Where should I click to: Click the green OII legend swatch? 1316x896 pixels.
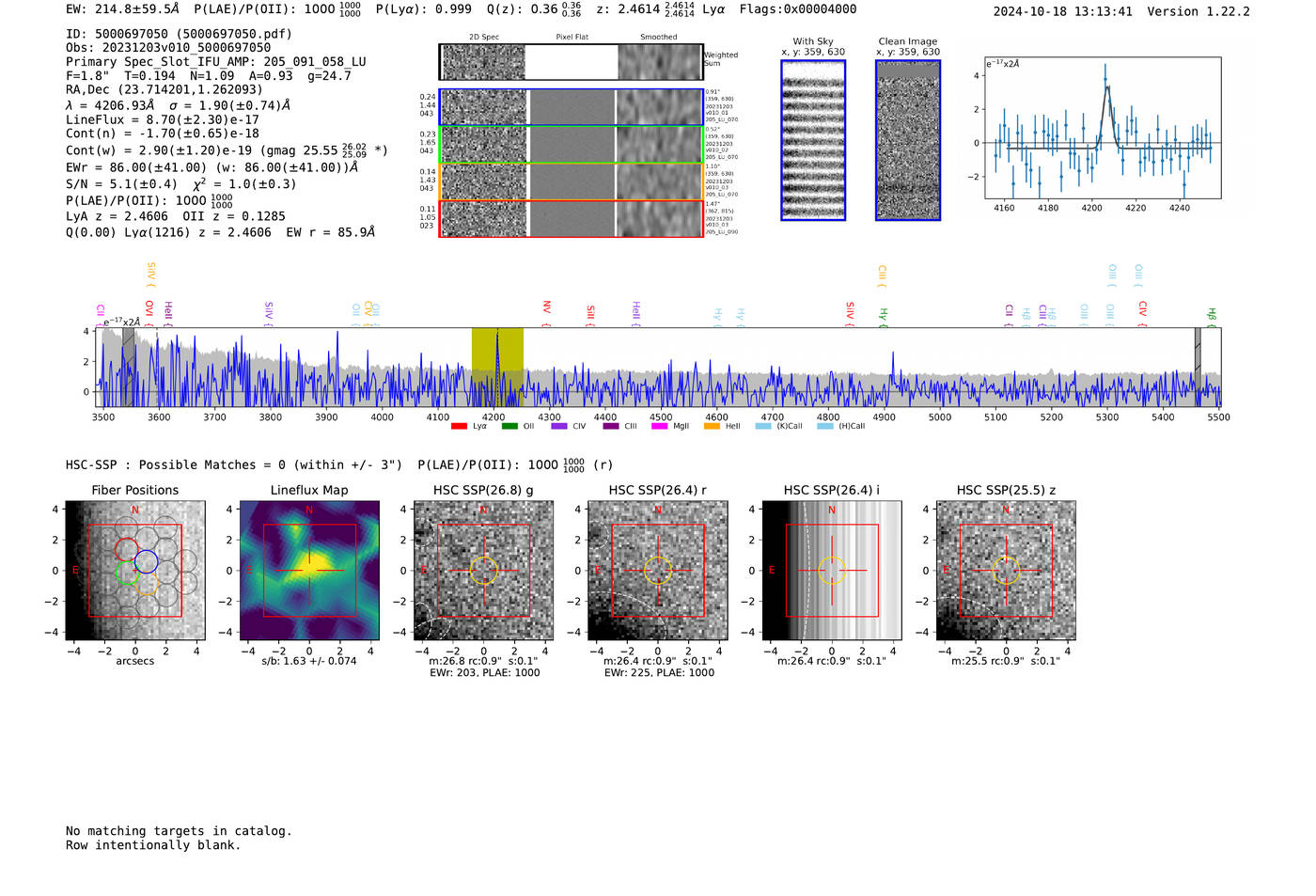(509, 426)
